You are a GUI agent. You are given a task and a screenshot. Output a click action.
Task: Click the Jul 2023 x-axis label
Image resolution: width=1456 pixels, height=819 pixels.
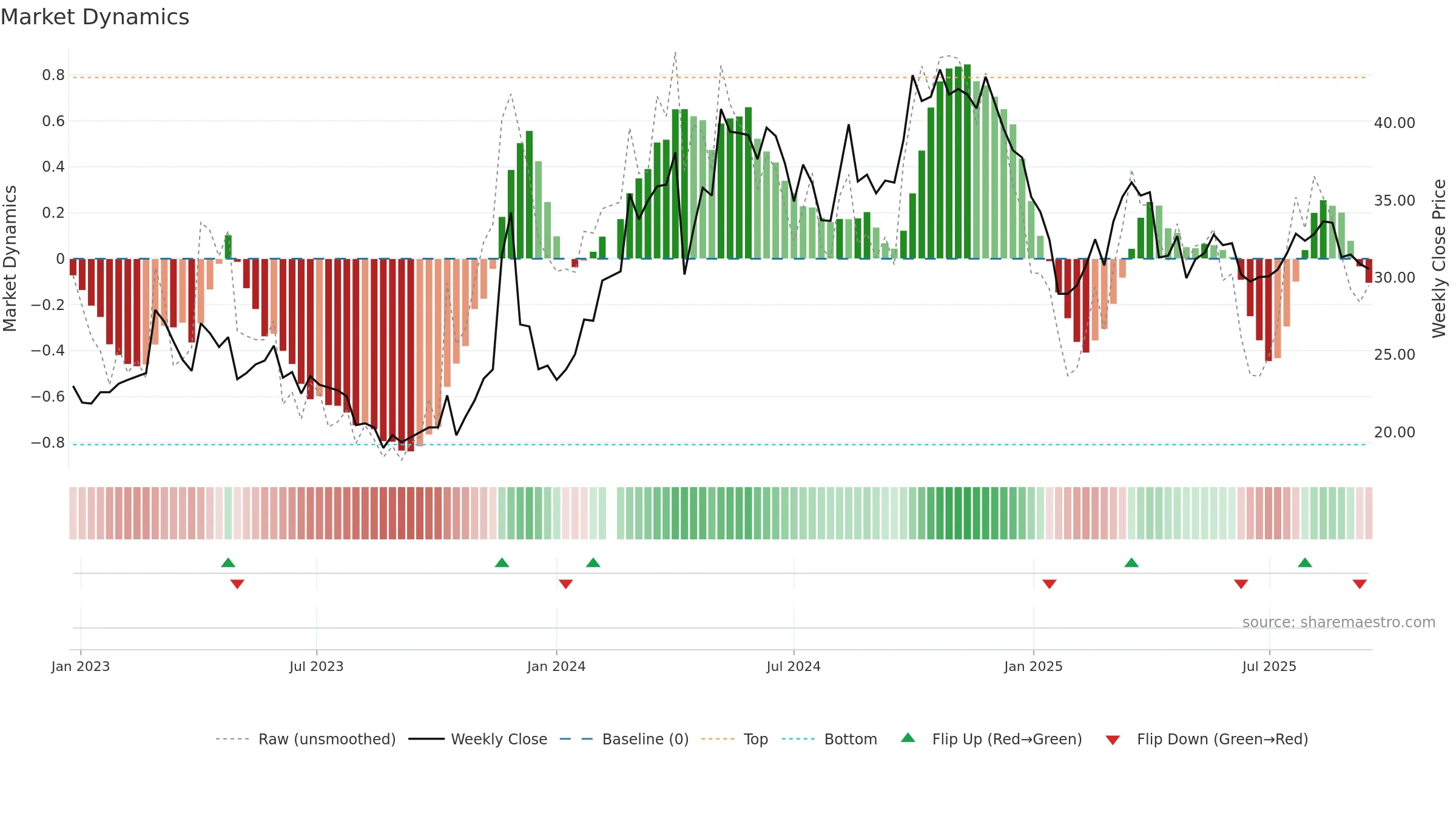[x=317, y=666]
